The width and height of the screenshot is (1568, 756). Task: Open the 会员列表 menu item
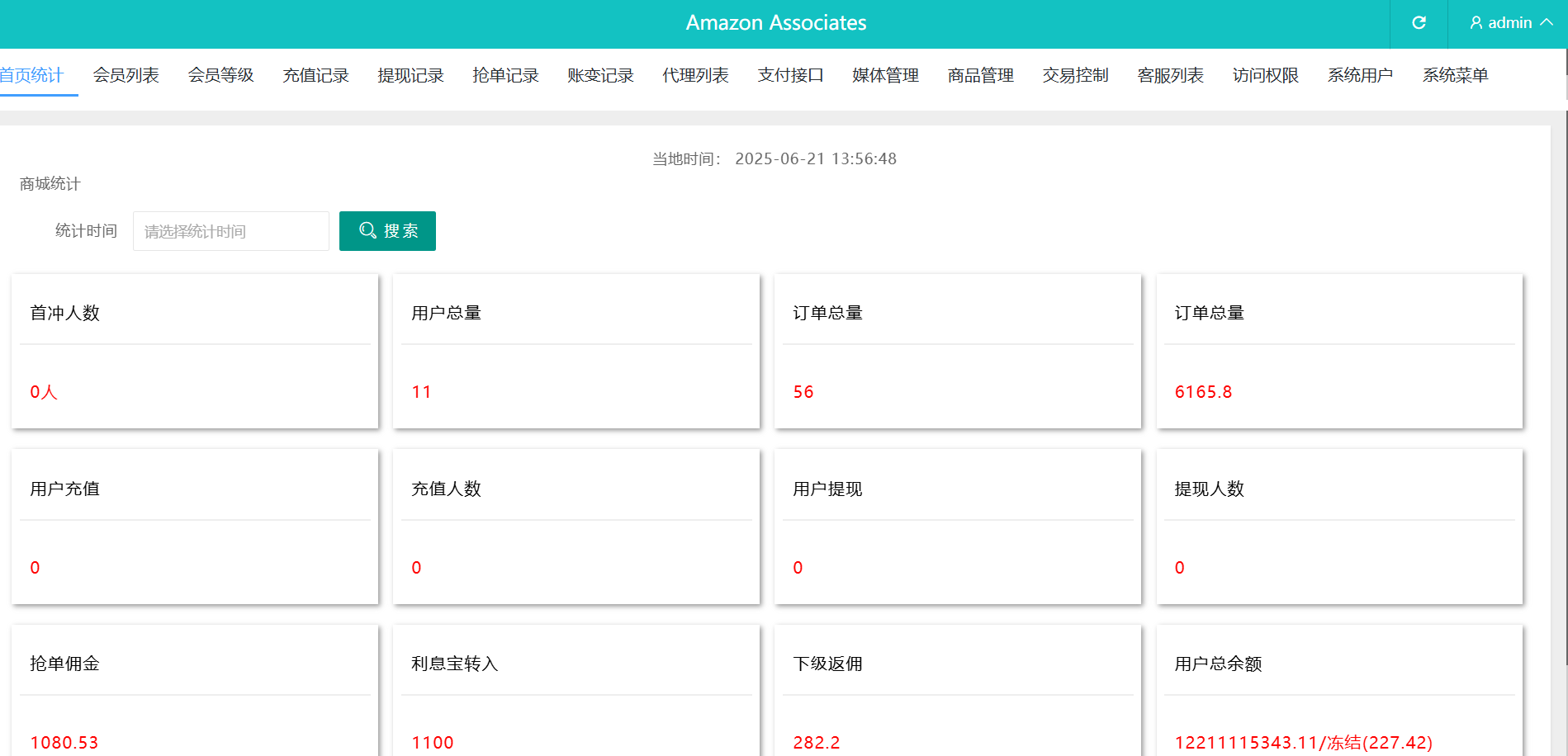(x=126, y=75)
